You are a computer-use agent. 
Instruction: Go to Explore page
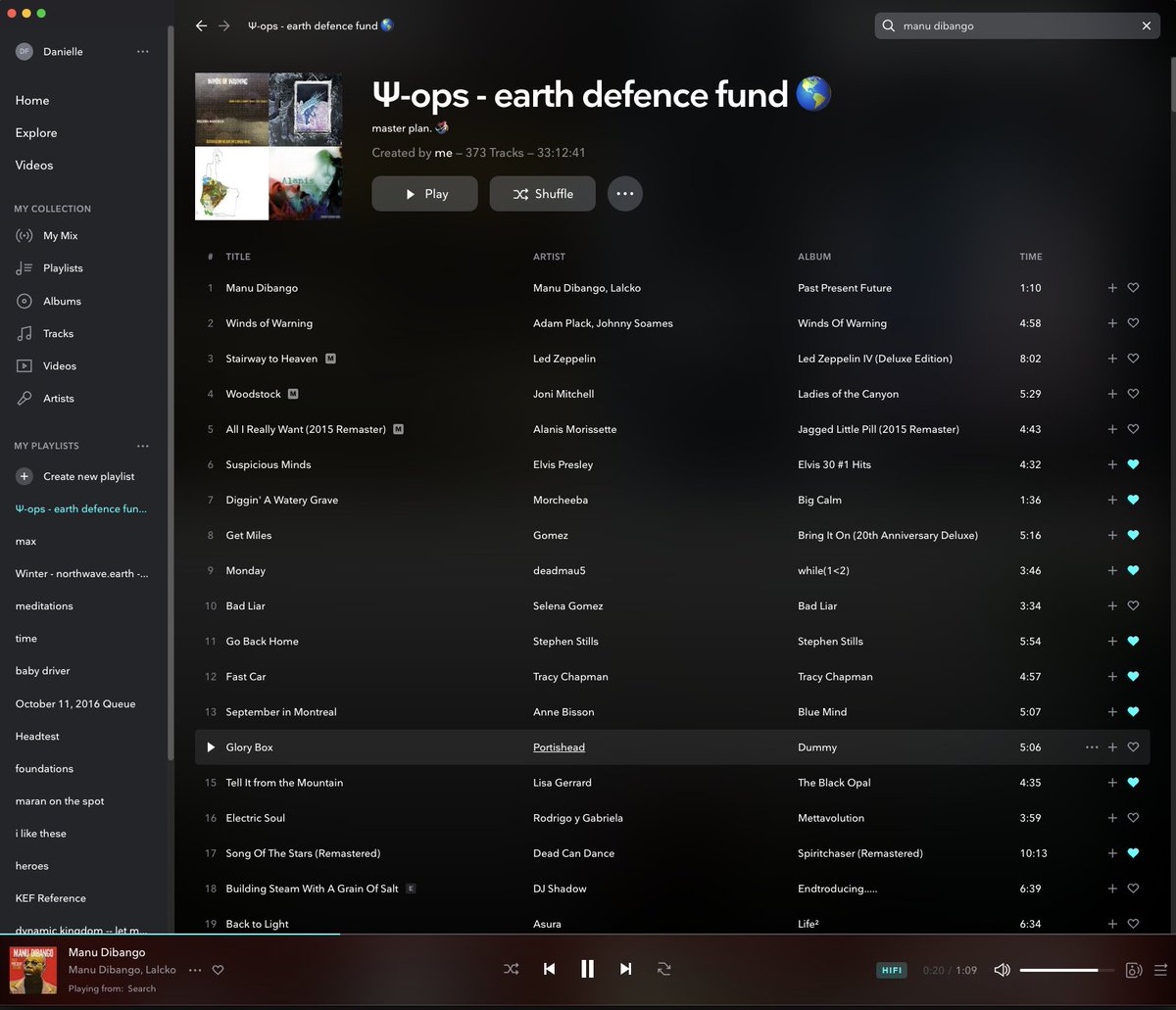pos(36,132)
